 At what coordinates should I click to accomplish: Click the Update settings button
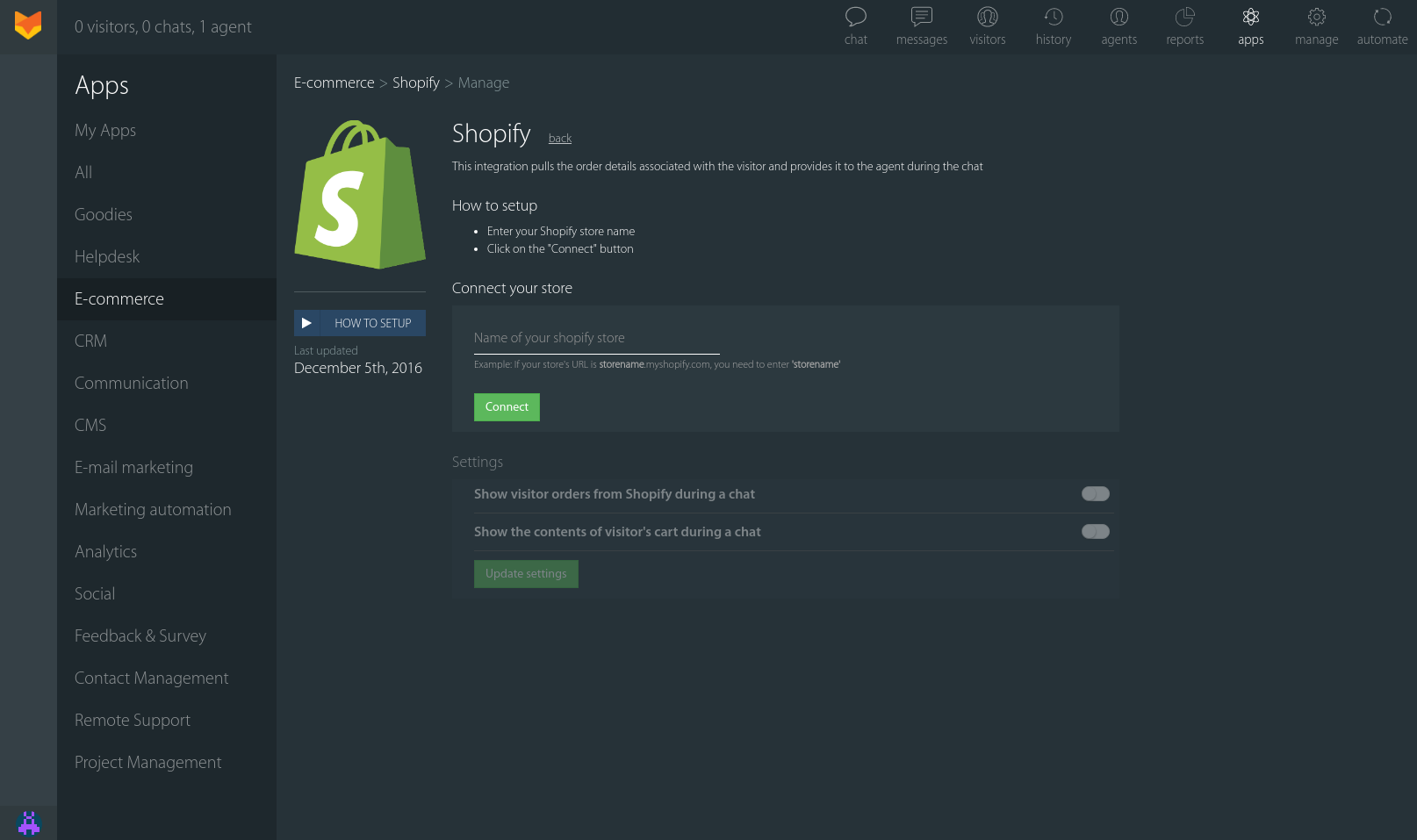pyautogui.click(x=526, y=574)
